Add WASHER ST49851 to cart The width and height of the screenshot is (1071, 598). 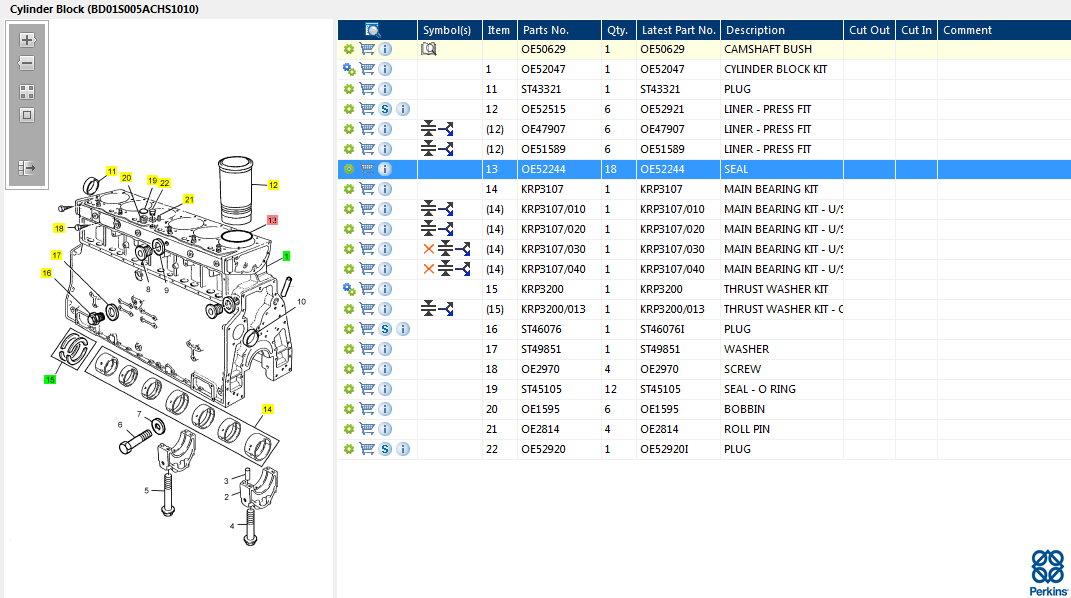point(367,349)
